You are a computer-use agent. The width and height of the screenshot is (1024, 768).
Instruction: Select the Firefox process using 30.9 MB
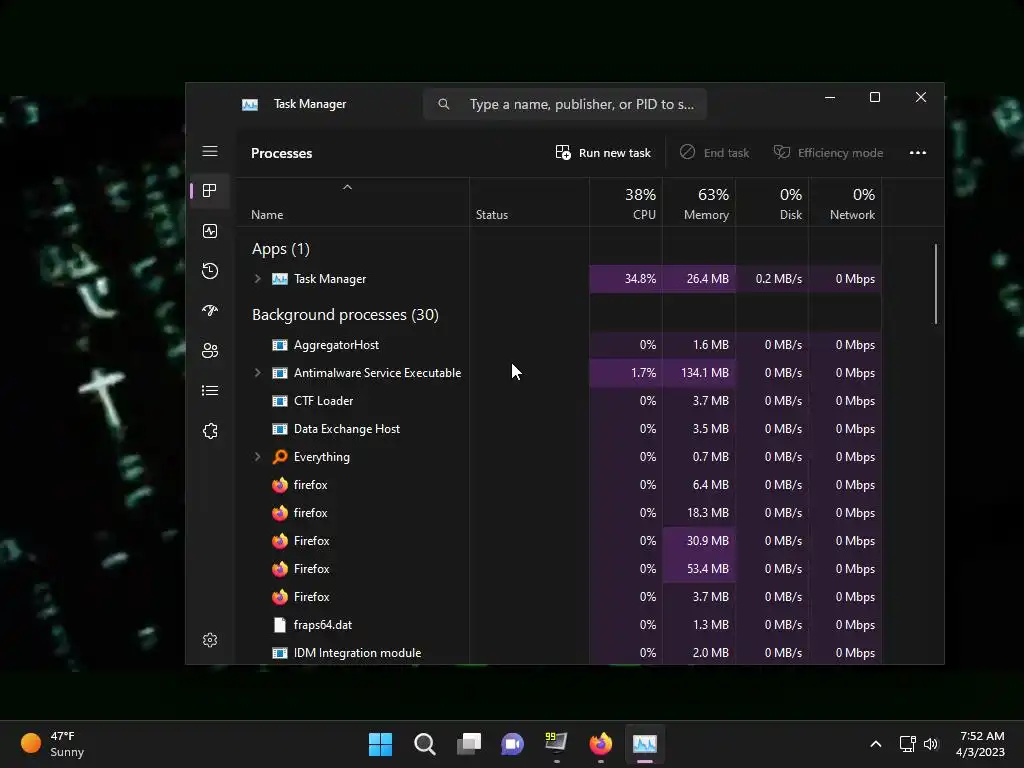[x=558, y=541]
